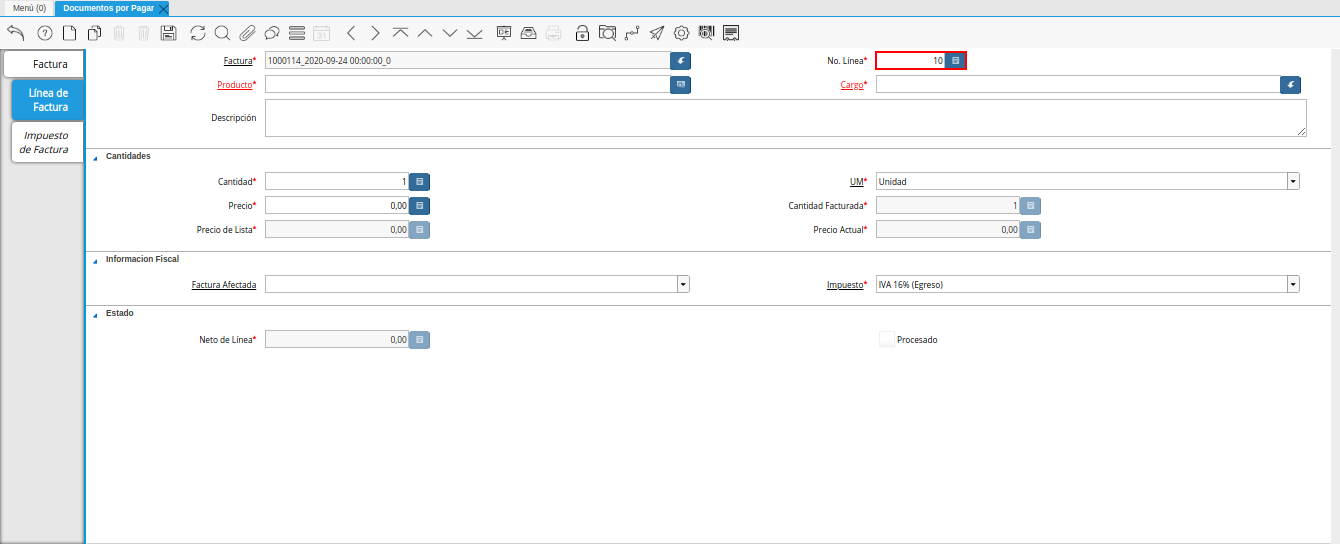Collapse the Estado section
Screen dimensions: 1340x545
95,314
